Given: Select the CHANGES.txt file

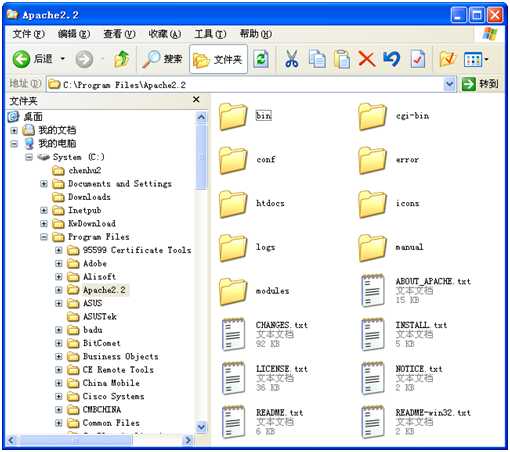Looking at the screenshot, I should 265,334.
